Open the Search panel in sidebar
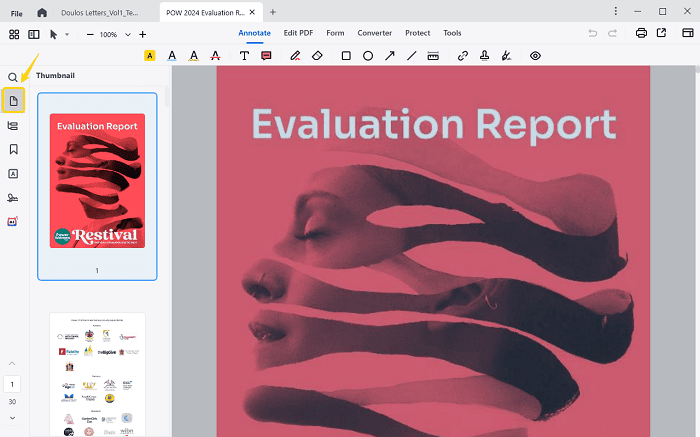Viewport: 700px width, 437px height. tap(13, 77)
